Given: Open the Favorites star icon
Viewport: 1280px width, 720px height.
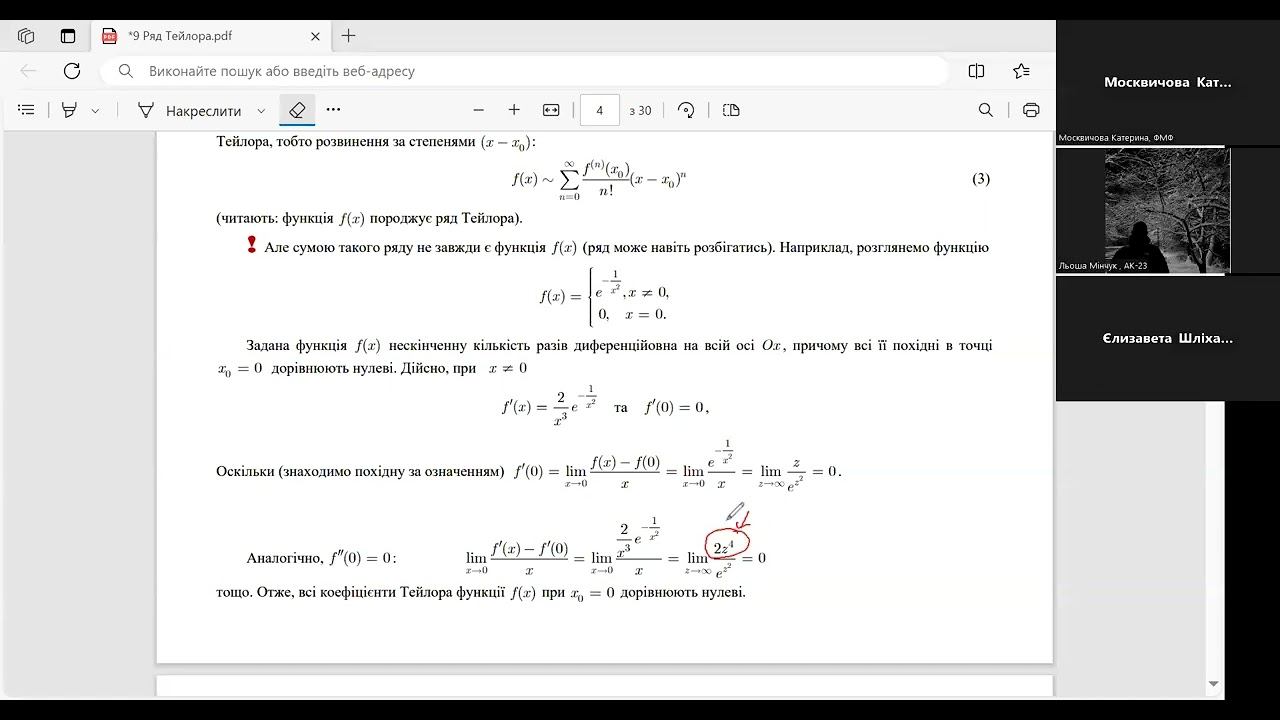Looking at the screenshot, I should pyautogui.click(x=1021, y=71).
